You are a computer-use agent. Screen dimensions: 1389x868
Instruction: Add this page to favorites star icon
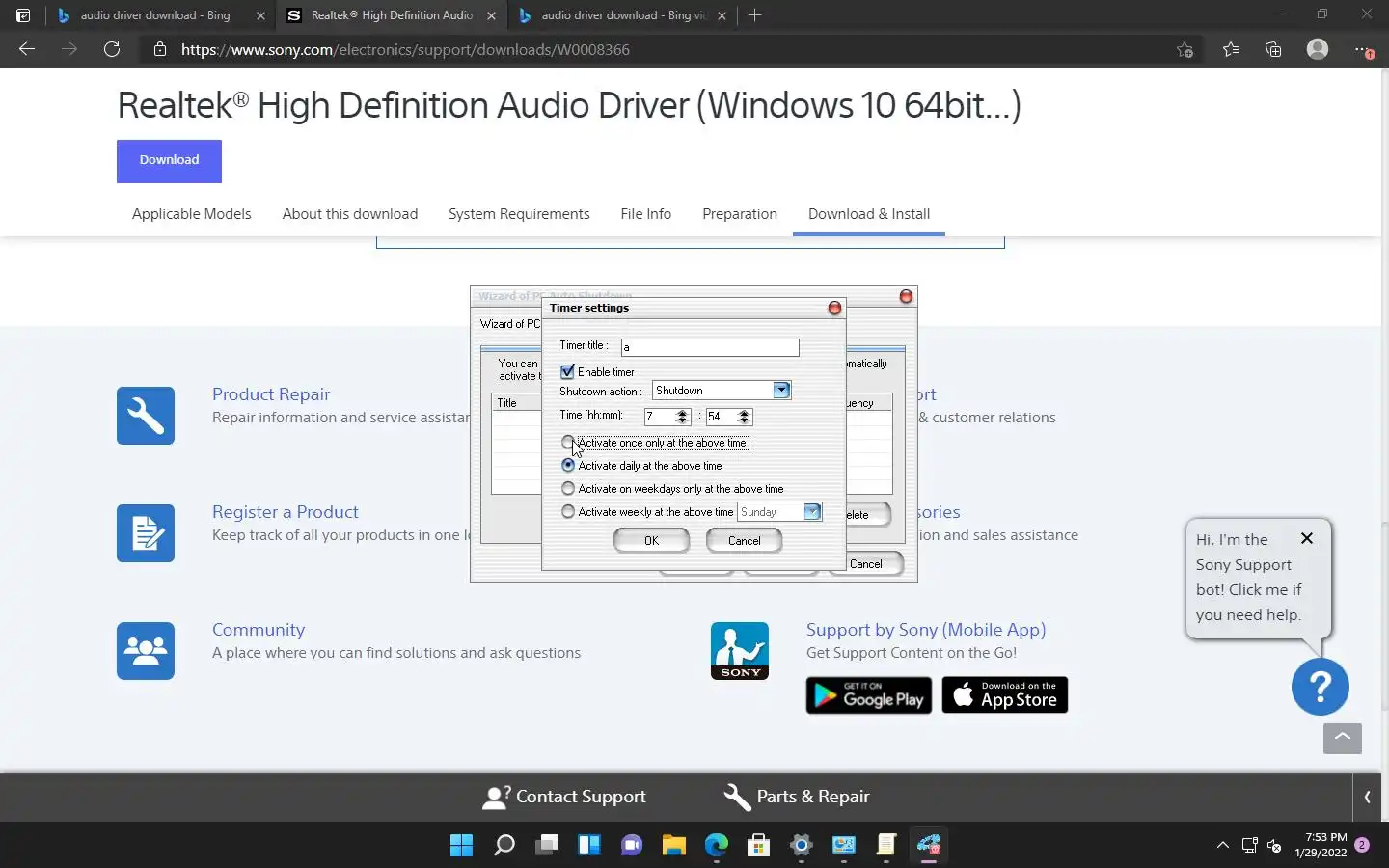(1185, 49)
